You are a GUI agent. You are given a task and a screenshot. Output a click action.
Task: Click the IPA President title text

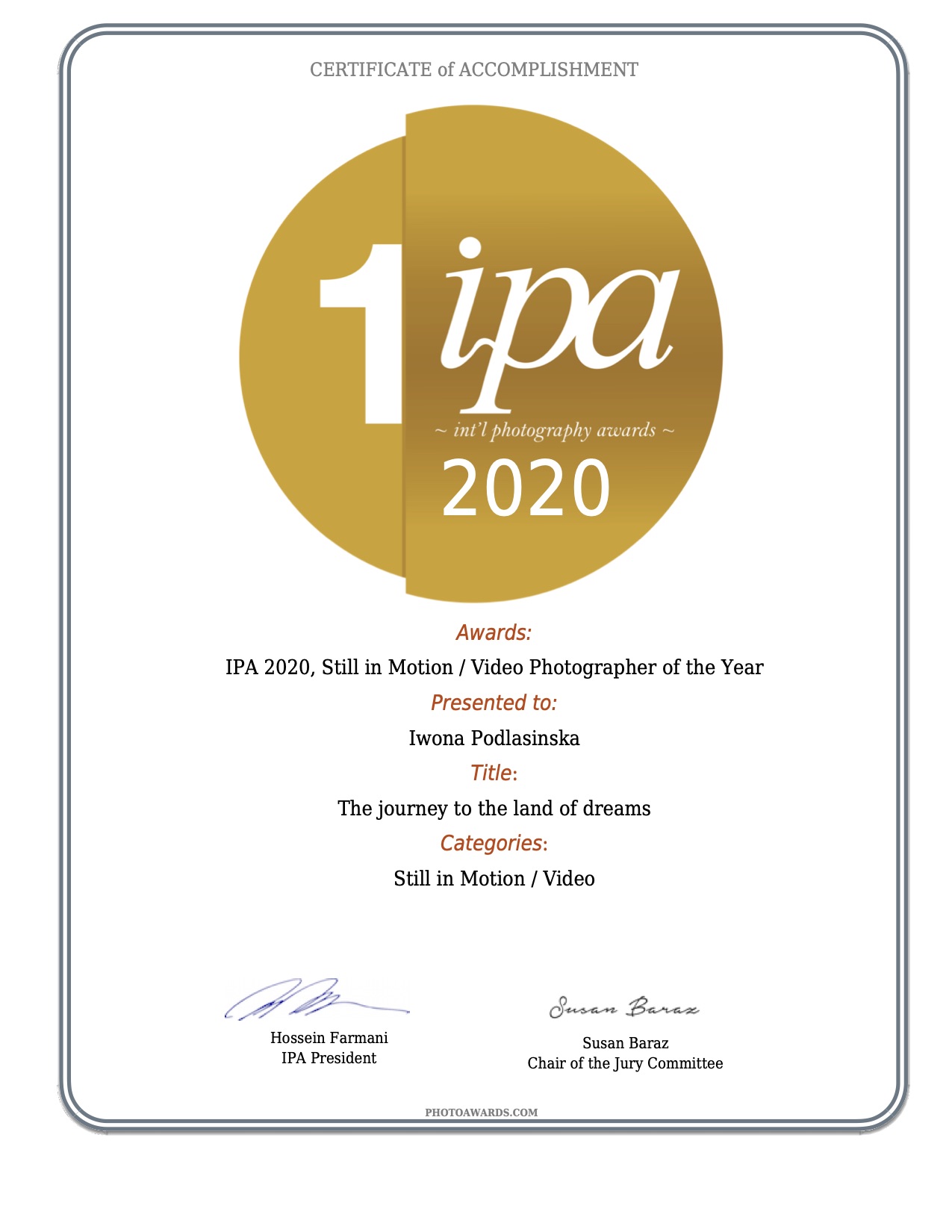click(329, 1057)
